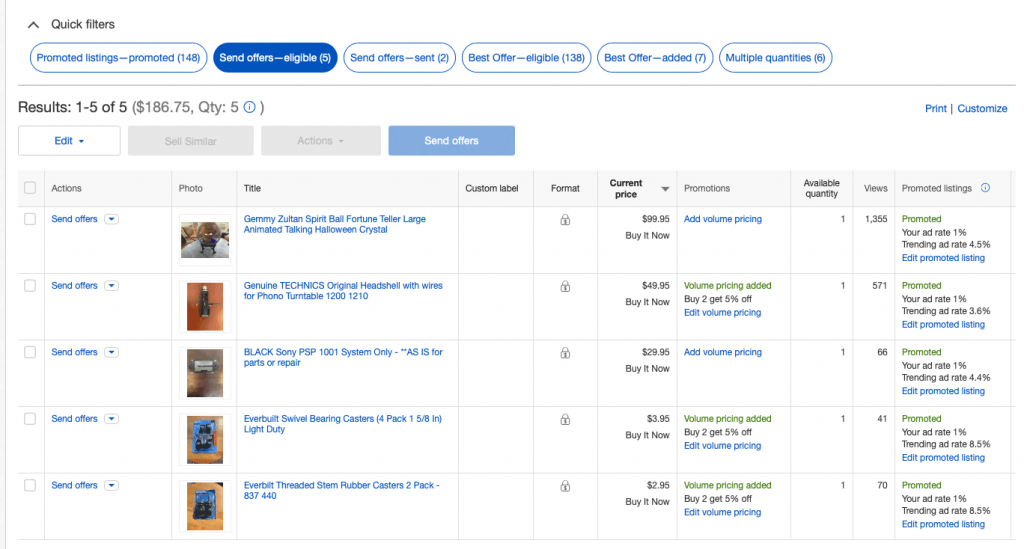1024x549 pixels.
Task: Select Promoted listings—promoted (148) filter
Action: coord(118,58)
